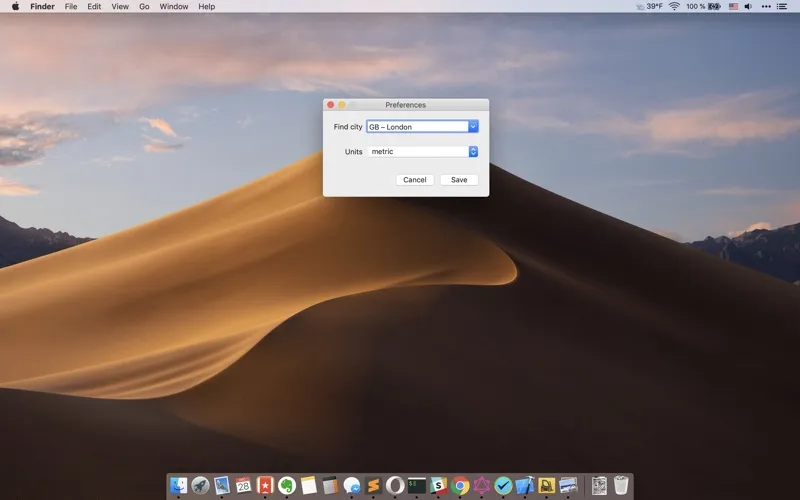The width and height of the screenshot is (800, 500).
Task: Open the Mail stamp icon in dock
Action: [222, 485]
